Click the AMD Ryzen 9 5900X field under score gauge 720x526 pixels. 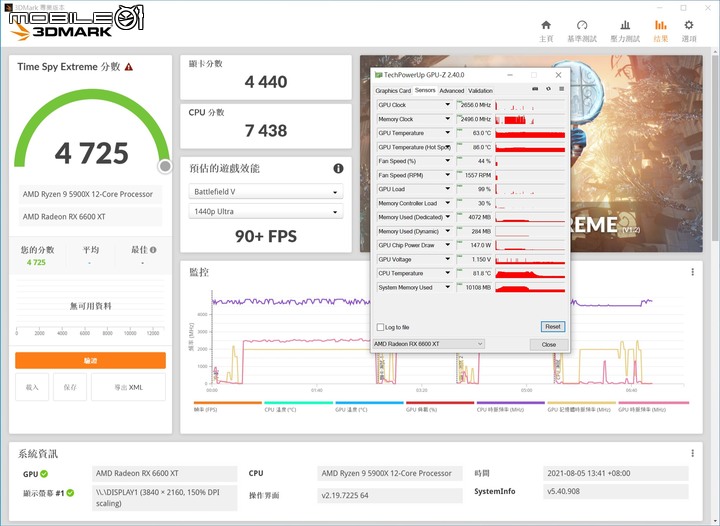(90, 194)
